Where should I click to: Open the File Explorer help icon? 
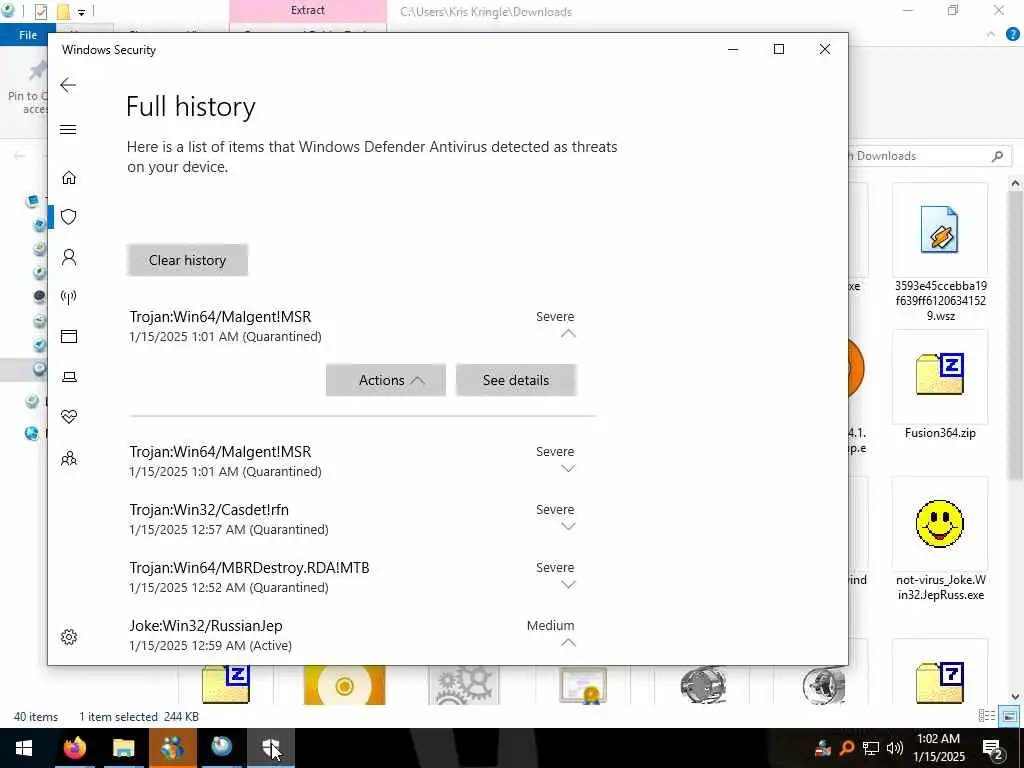click(1013, 35)
